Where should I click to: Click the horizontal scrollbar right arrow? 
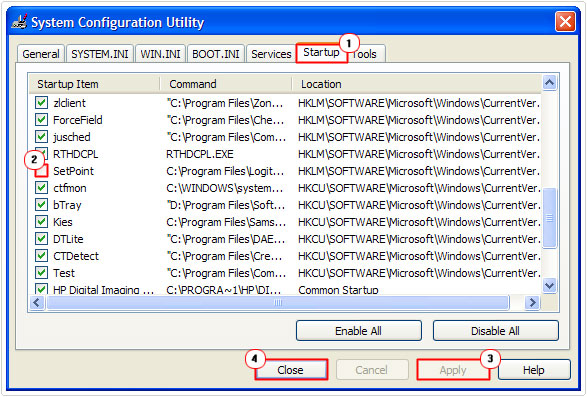pyautogui.click(x=532, y=302)
